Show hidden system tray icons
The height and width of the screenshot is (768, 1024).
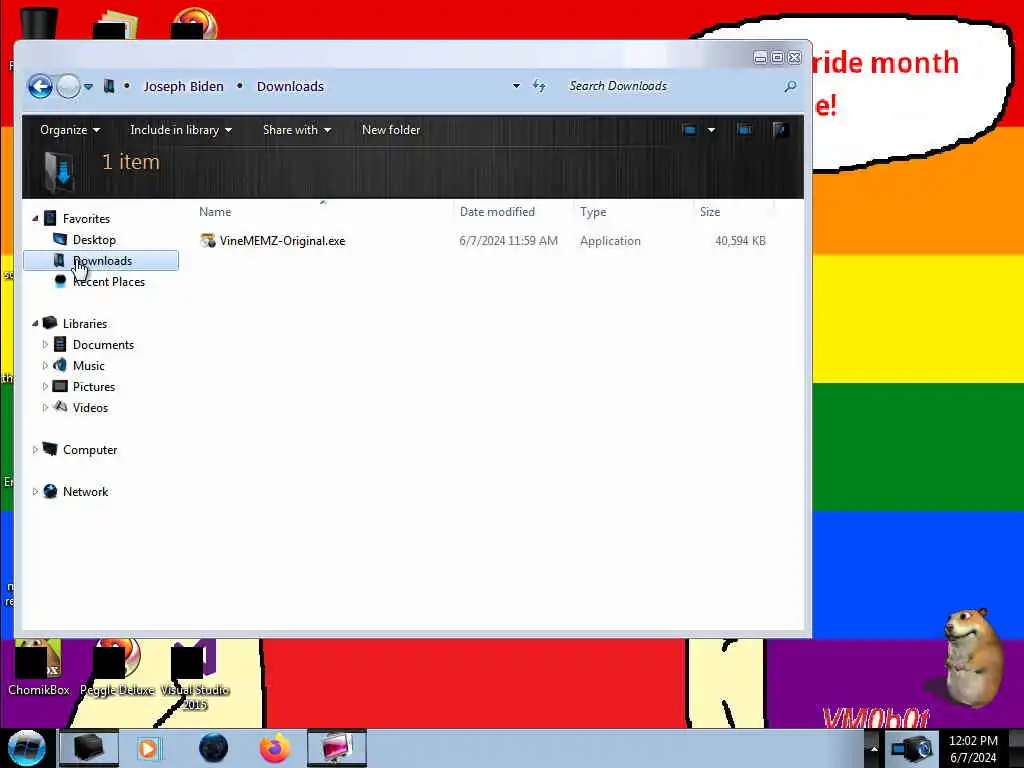coord(873,749)
